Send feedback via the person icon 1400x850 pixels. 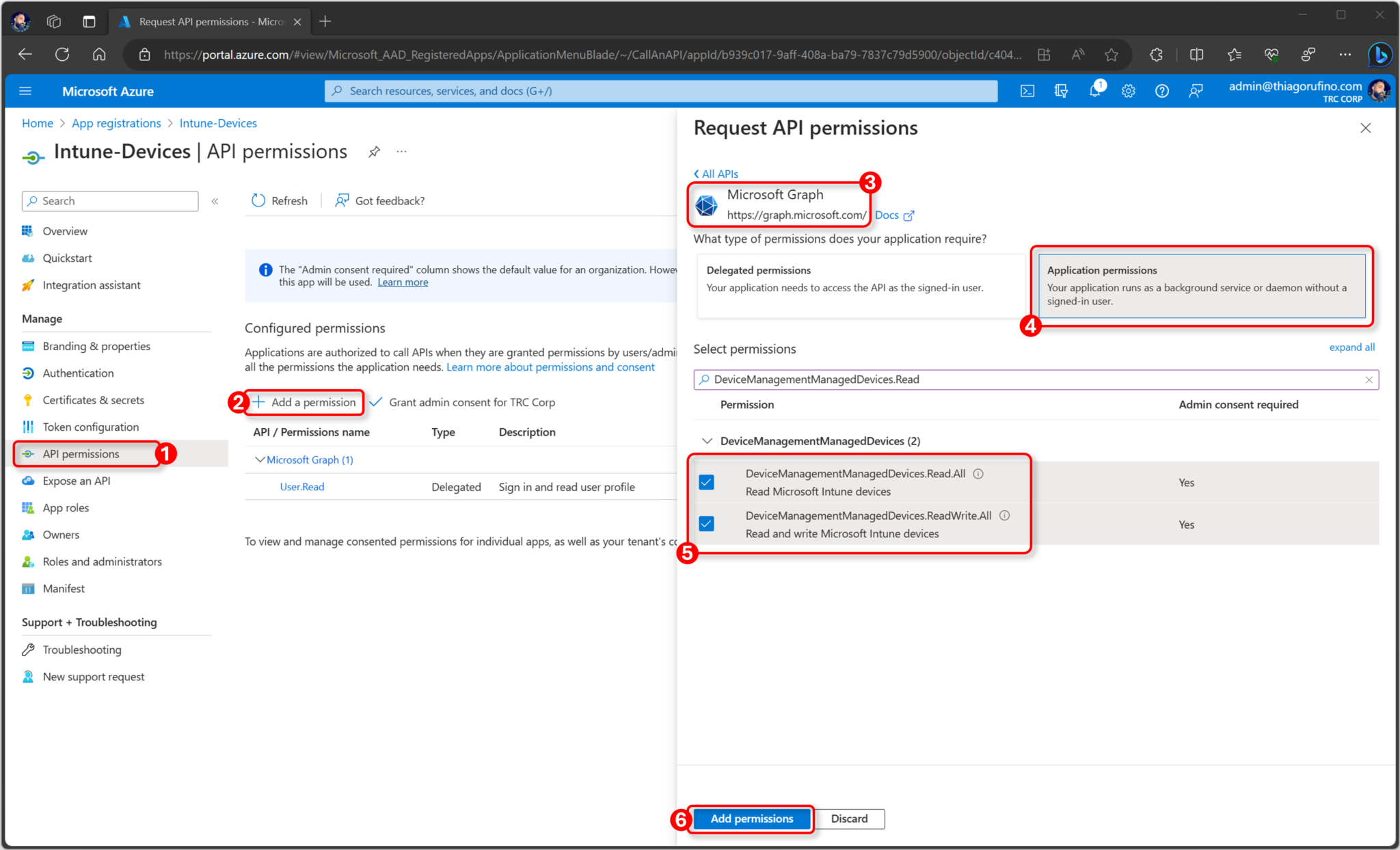click(1196, 90)
